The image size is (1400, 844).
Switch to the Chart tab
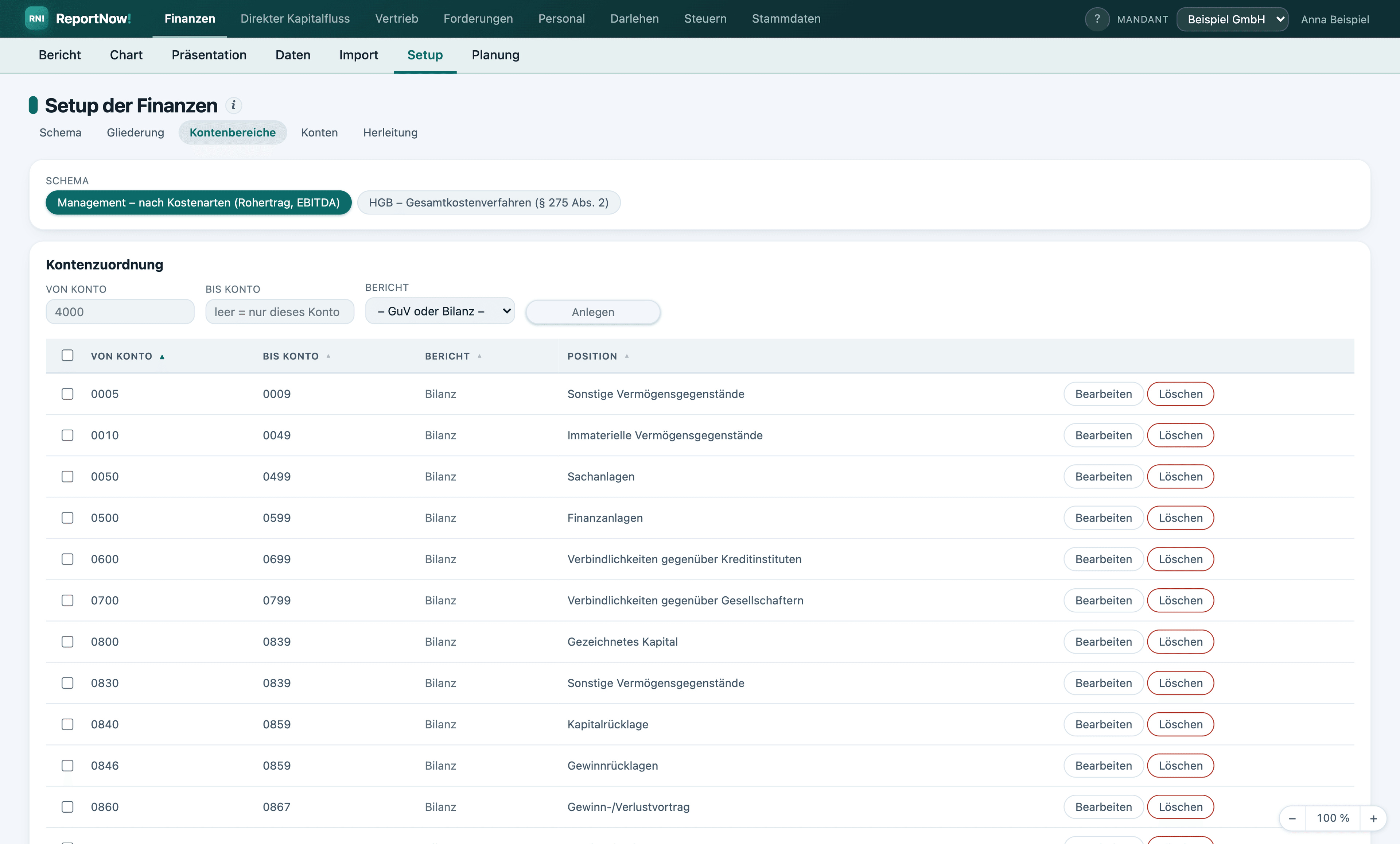[x=126, y=55]
